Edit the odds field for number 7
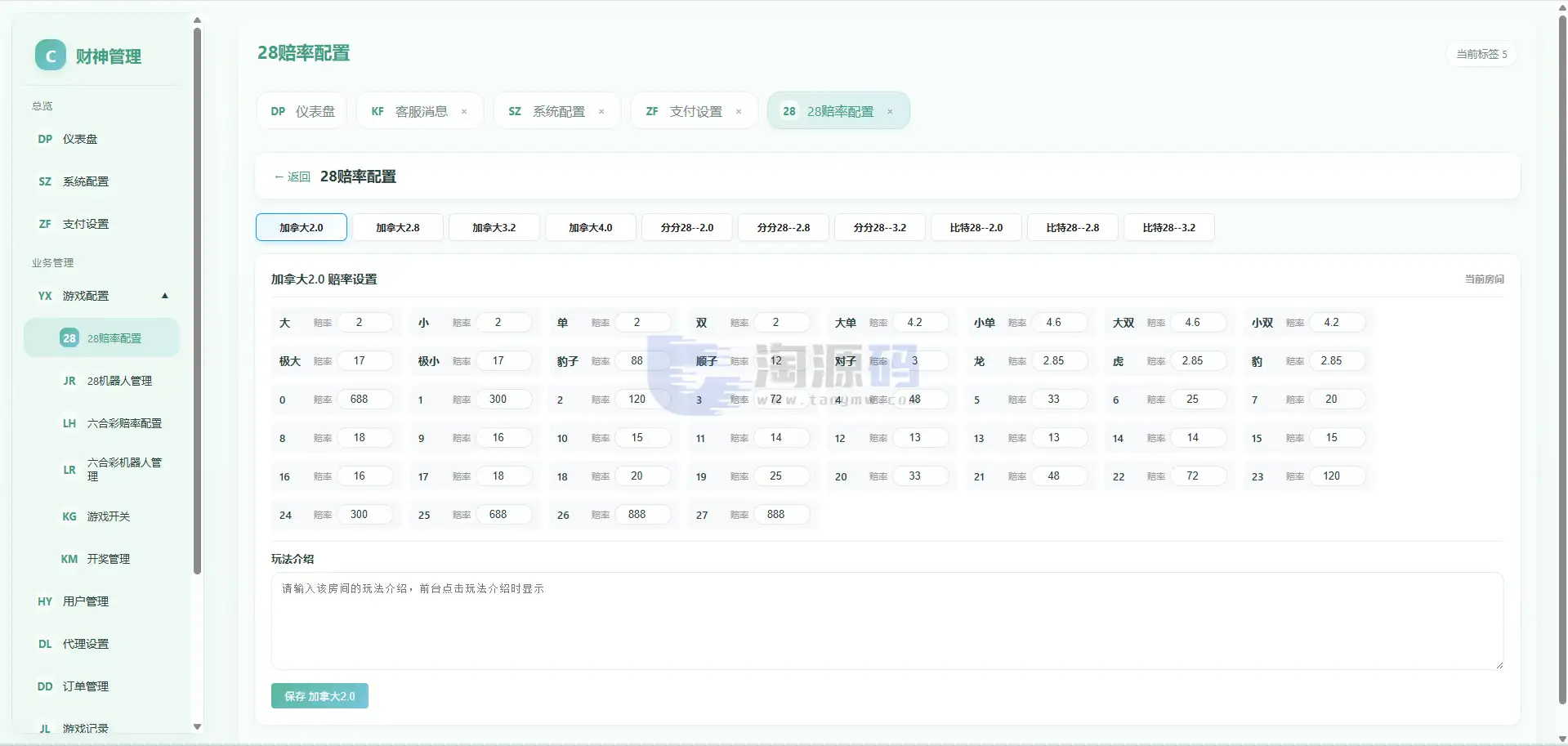This screenshot has width=1568, height=746. (x=1338, y=400)
